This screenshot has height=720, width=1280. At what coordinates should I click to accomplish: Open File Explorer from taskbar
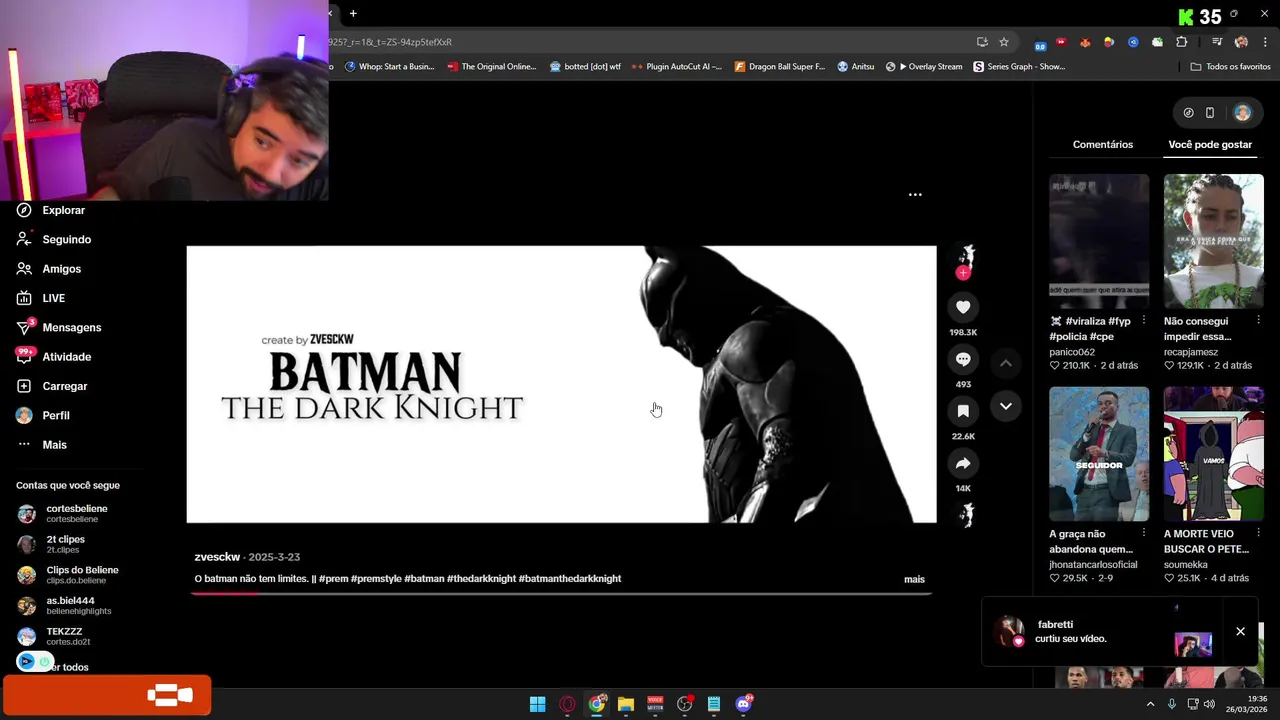tap(626, 704)
